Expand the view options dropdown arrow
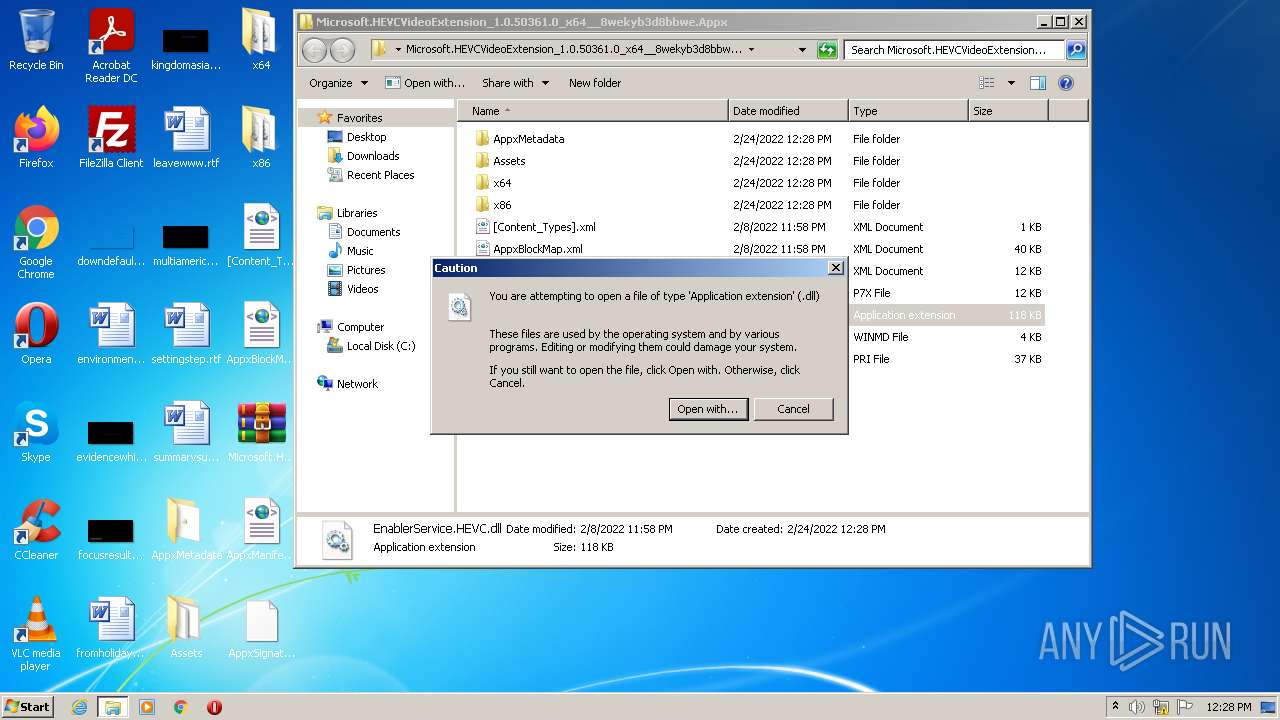This screenshot has height=720, width=1280. point(1011,83)
